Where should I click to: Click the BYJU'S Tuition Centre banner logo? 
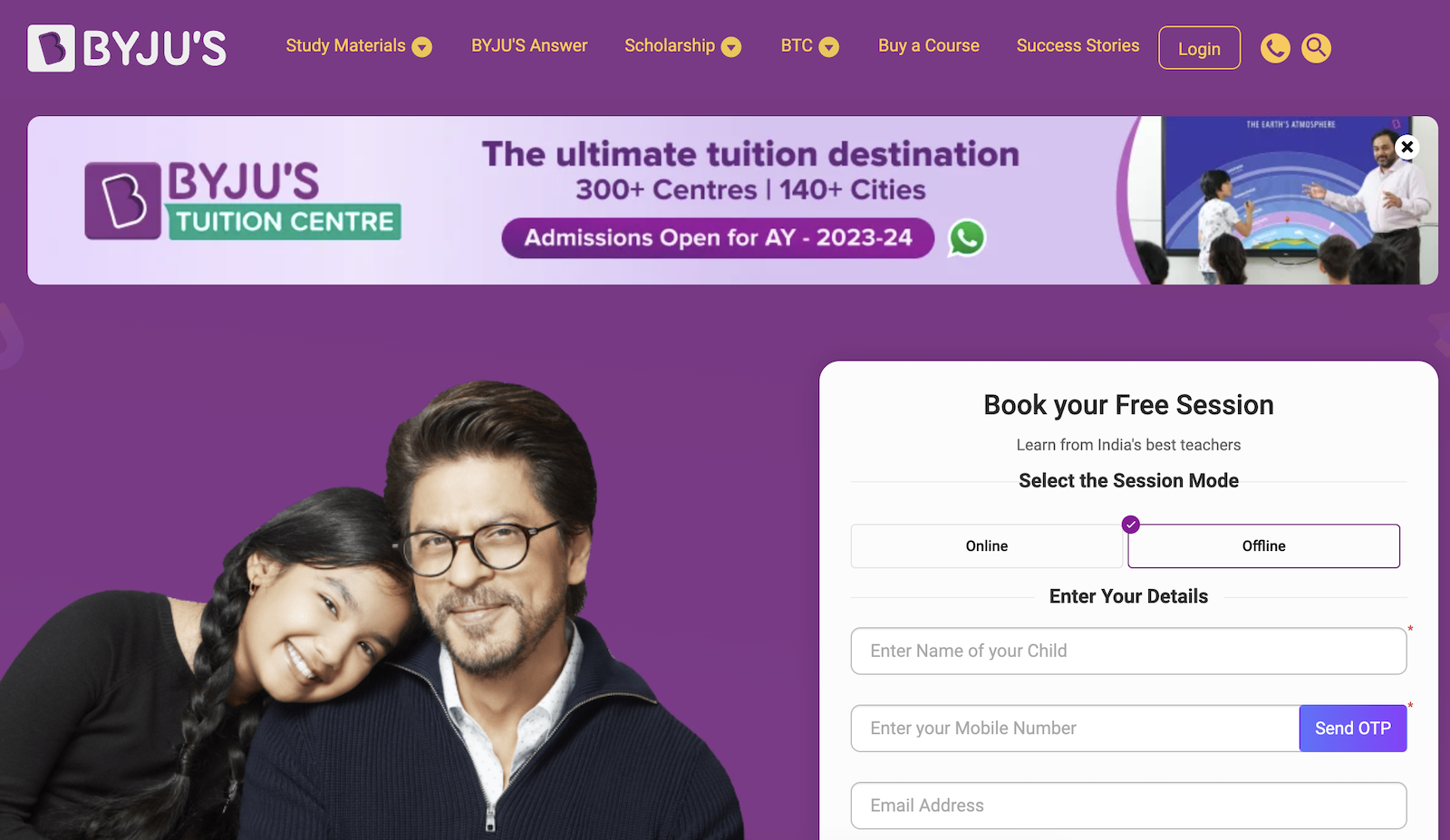point(243,200)
